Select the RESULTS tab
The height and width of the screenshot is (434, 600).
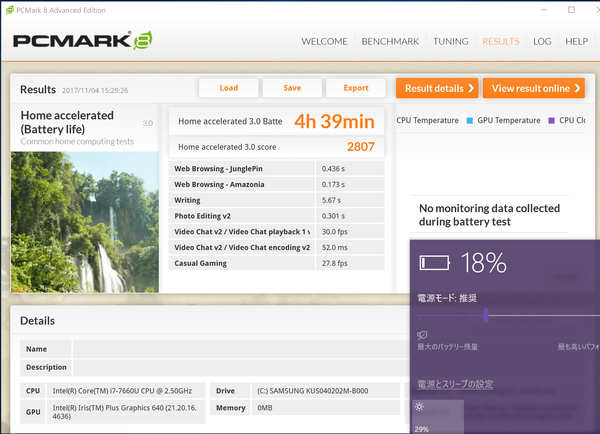coord(501,41)
